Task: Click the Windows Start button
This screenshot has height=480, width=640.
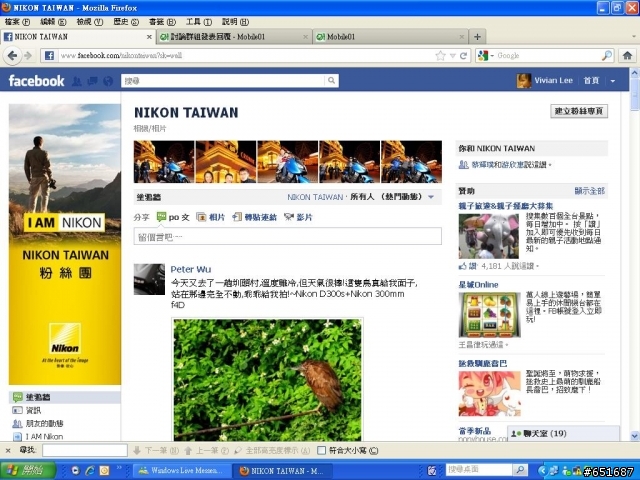Action: tap(28, 471)
